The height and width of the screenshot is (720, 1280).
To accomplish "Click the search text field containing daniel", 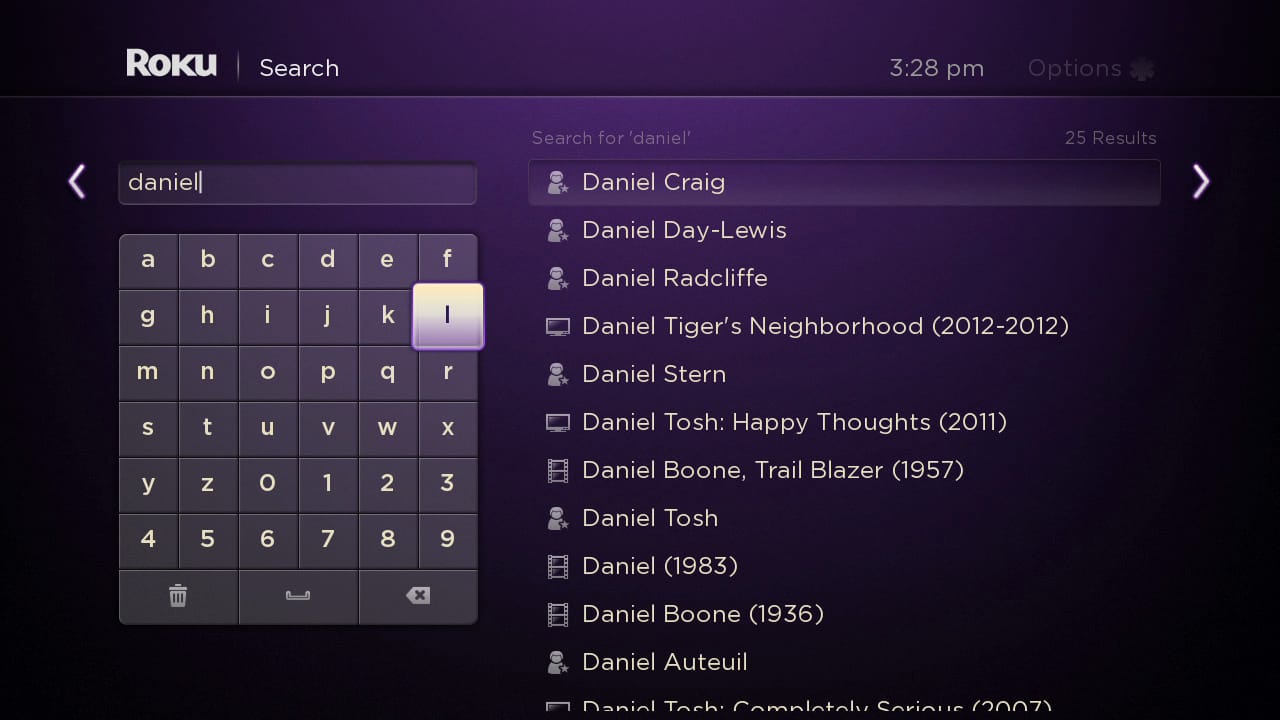I will pyautogui.click(x=297, y=183).
